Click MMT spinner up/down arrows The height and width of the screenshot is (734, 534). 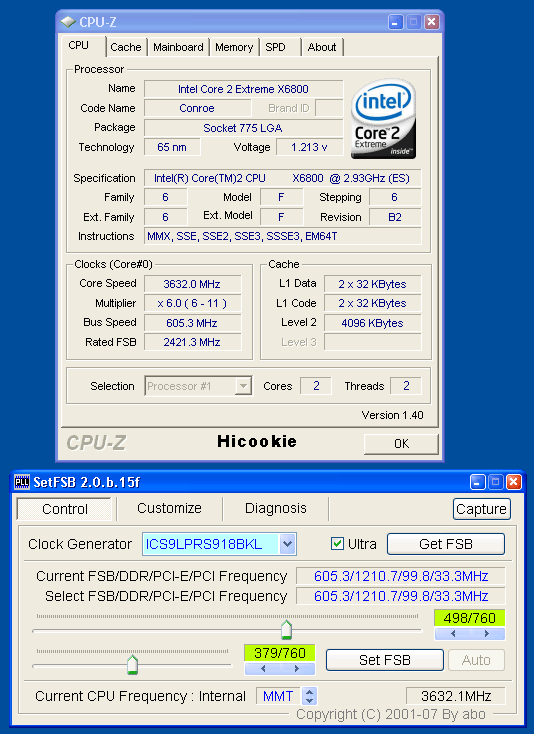[x=309, y=696]
